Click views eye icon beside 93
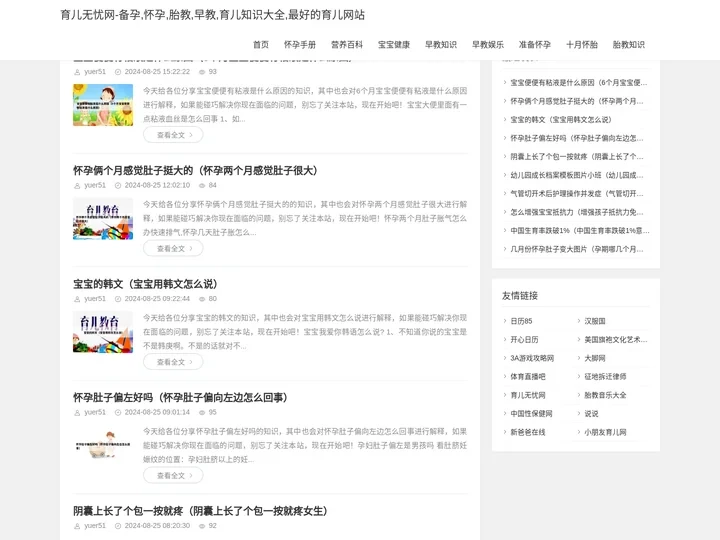The height and width of the screenshot is (540, 720). tap(202, 72)
